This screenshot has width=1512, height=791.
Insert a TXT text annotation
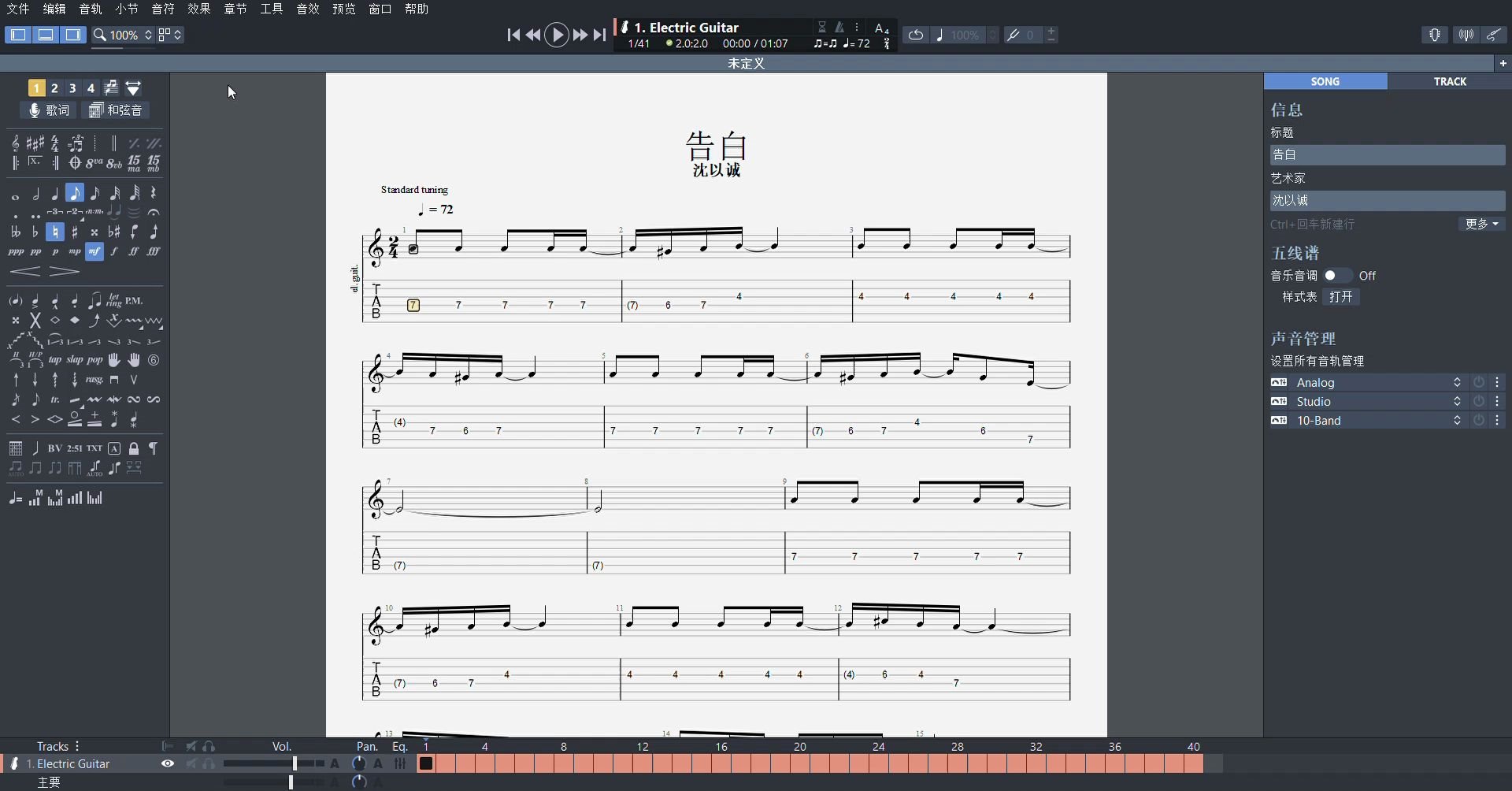pyautogui.click(x=94, y=448)
